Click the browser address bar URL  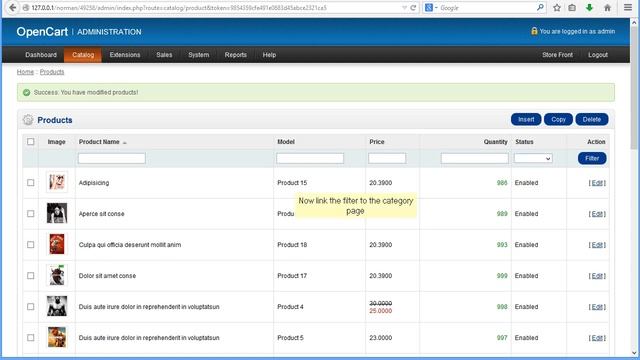click(179, 8)
